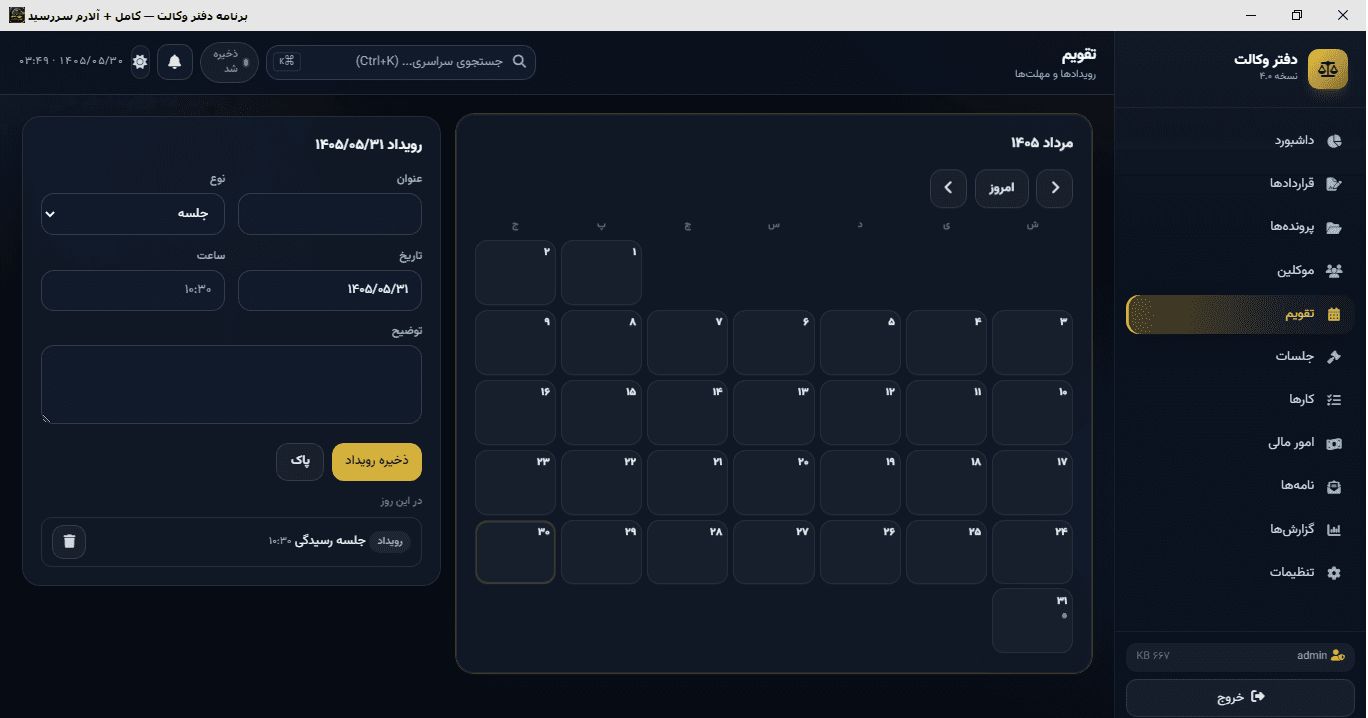This screenshot has height=718, width=1368.
Task: Open امور مالی via its banknote icon
Action: [x=1334, y=443]
